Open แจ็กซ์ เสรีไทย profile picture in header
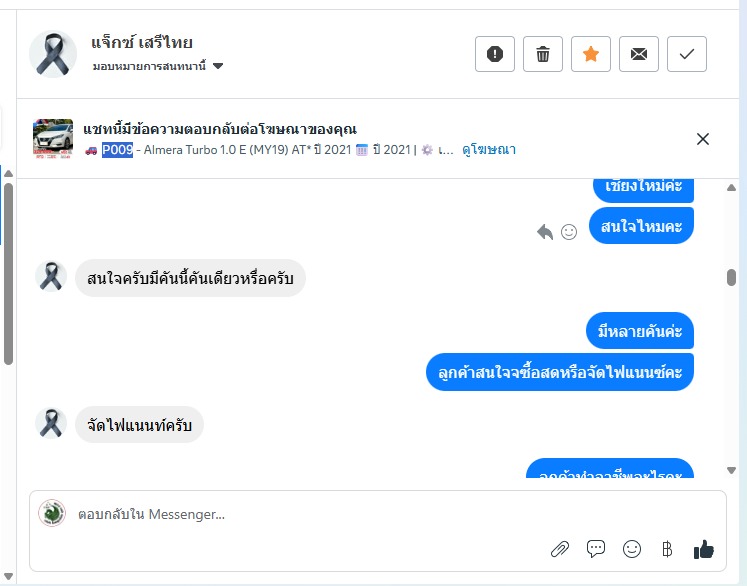This screenshot has width=747, height=586. click(x=52, y=54)
